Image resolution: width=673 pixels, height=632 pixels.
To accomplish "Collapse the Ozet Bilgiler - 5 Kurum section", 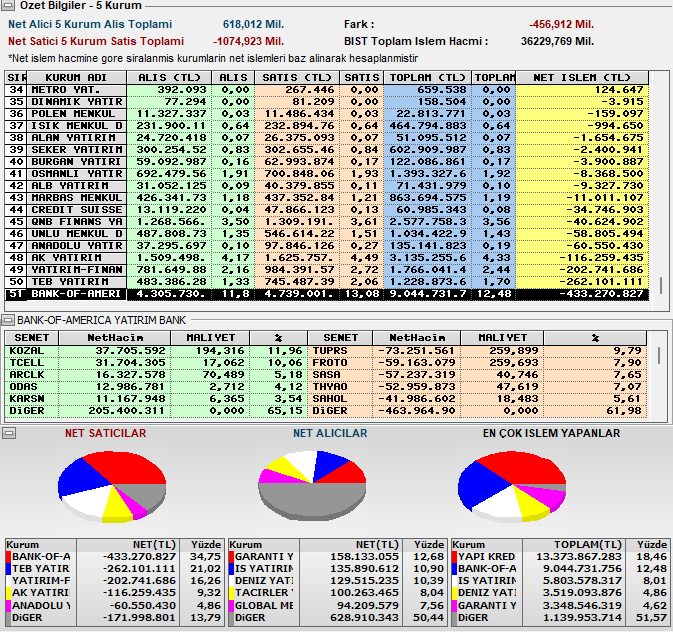I will click(8, 5).
